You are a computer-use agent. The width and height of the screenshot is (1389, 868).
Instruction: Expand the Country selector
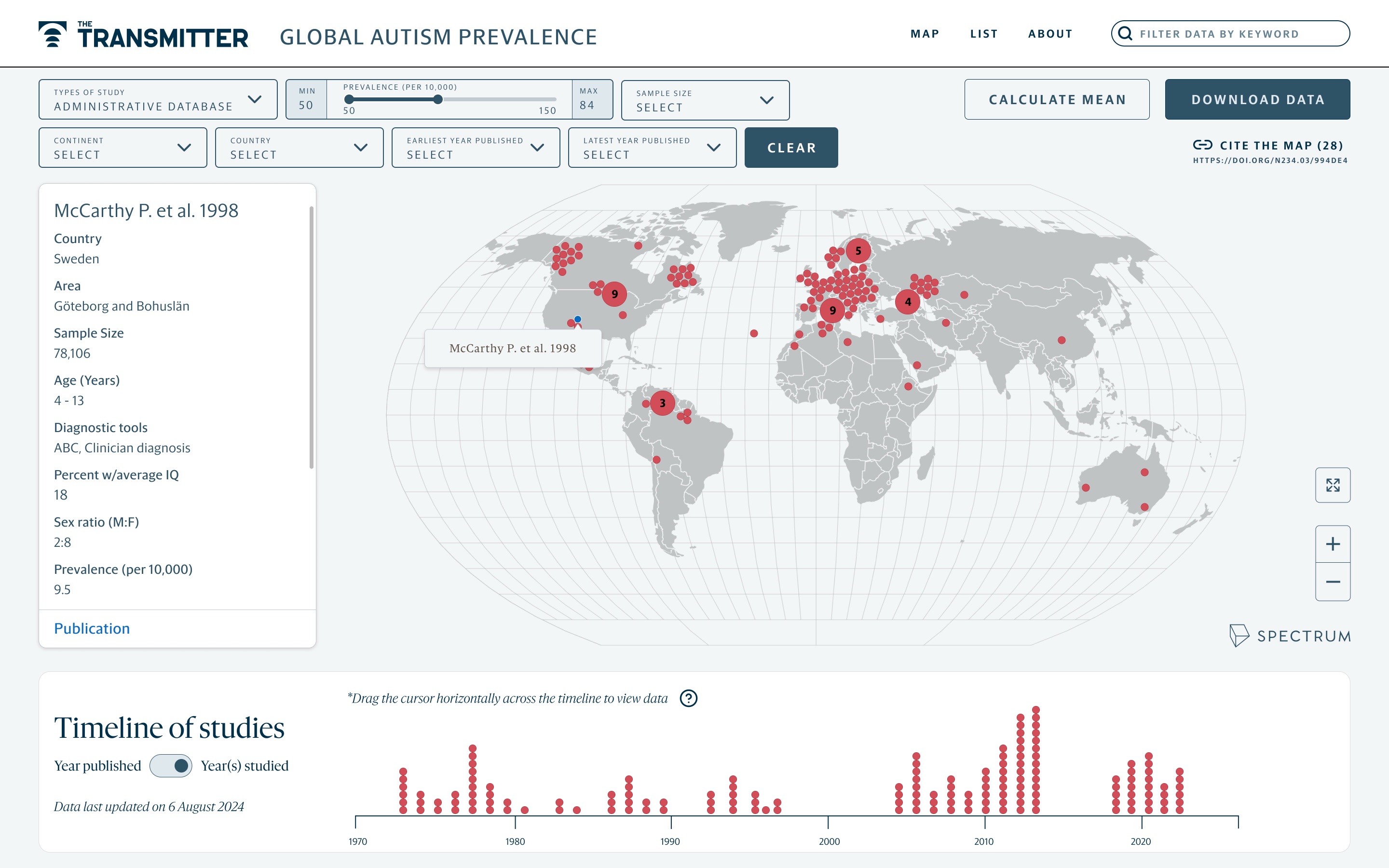[x=299, y=148]
